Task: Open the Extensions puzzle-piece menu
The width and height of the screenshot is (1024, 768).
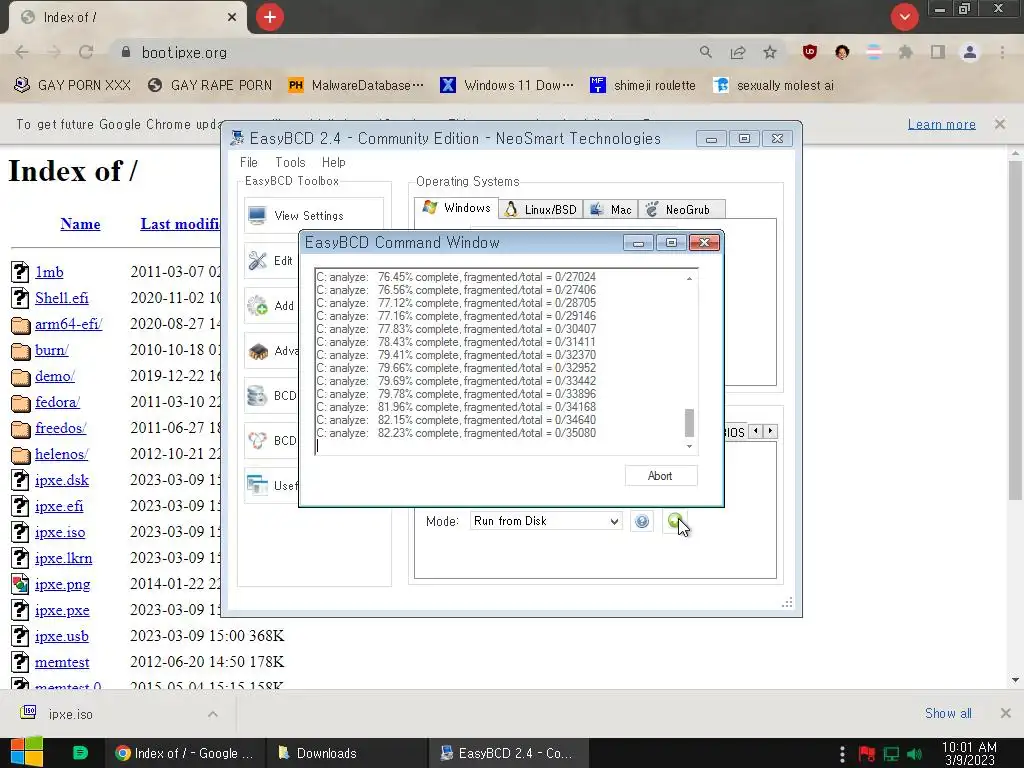Action: (905, 52)
